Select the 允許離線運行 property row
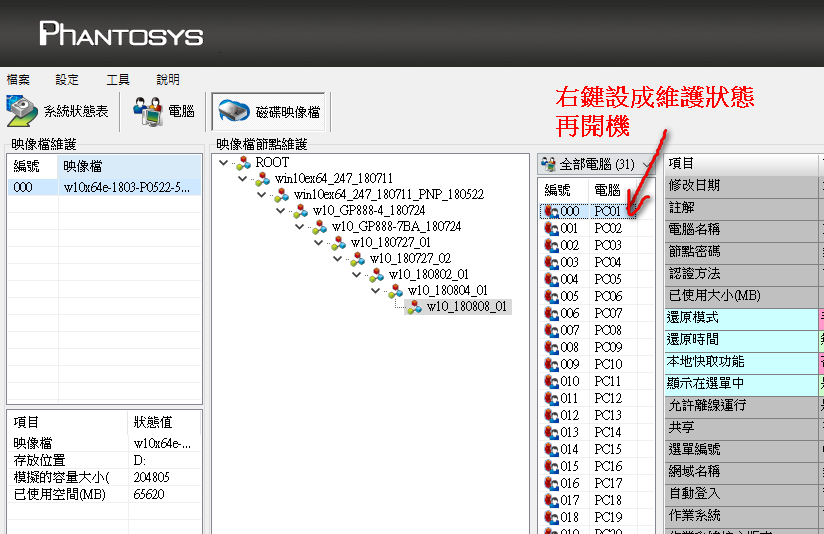The image size is (824, 534). point(741,405)
